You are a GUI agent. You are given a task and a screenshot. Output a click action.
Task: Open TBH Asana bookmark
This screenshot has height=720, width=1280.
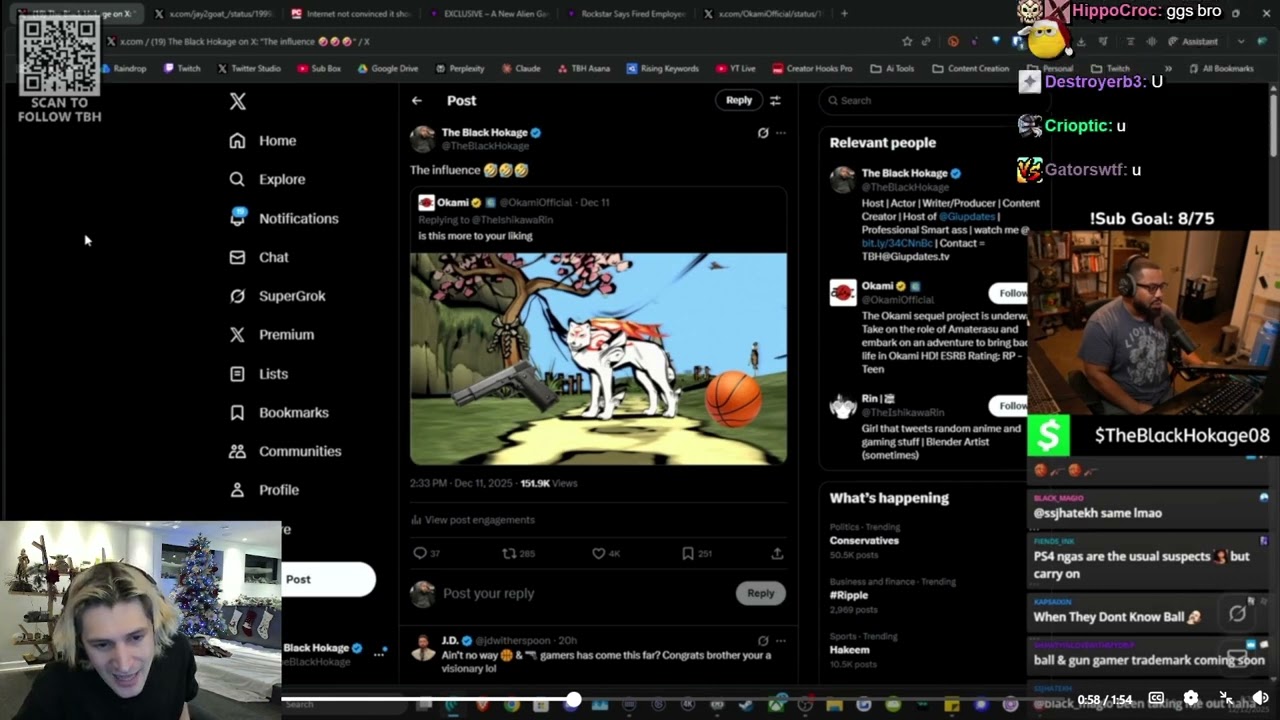[584, 69]
